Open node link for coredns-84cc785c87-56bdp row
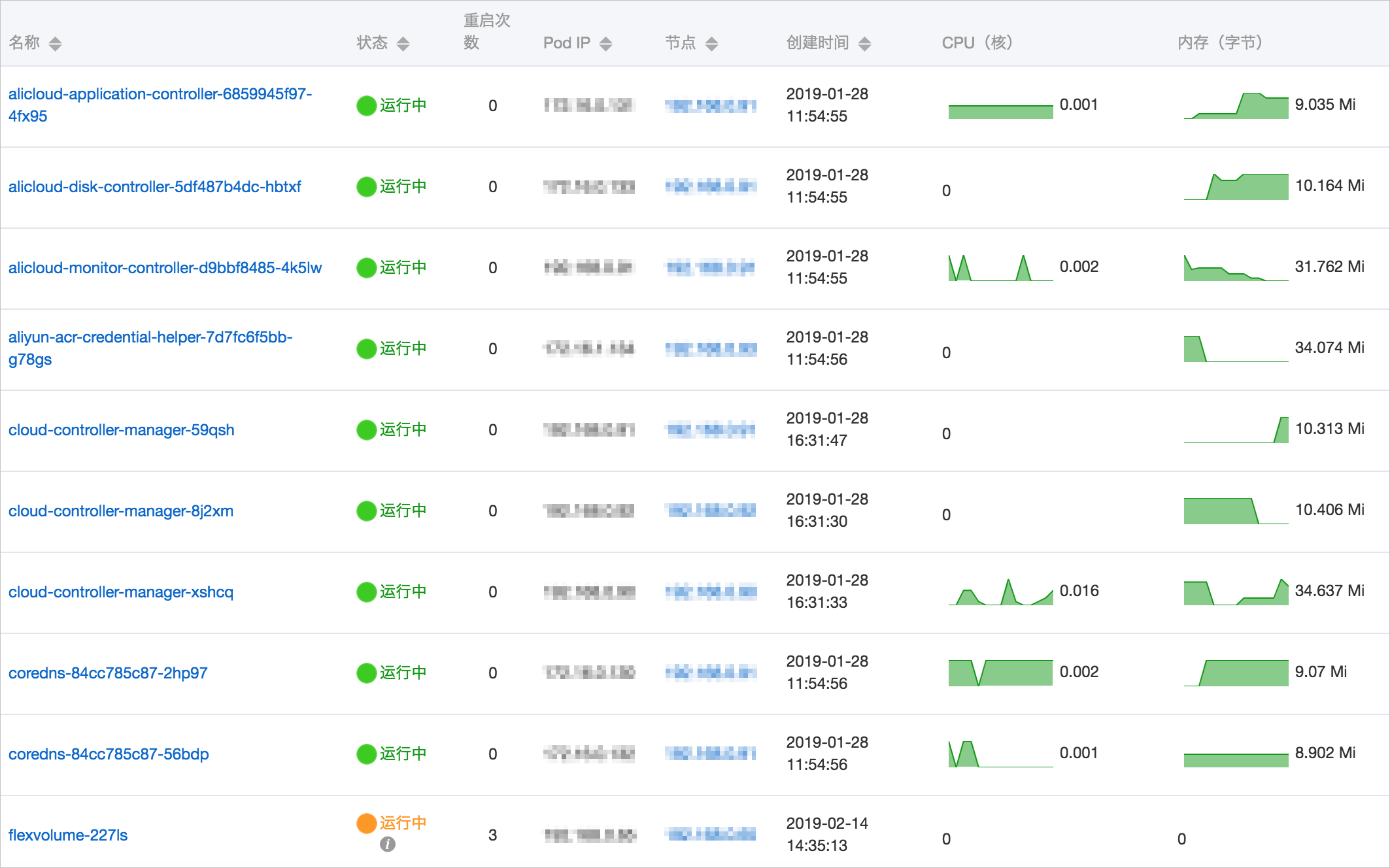Viewport: 1390px width, 868px height. pyautogui.click(x=711, y=754)
